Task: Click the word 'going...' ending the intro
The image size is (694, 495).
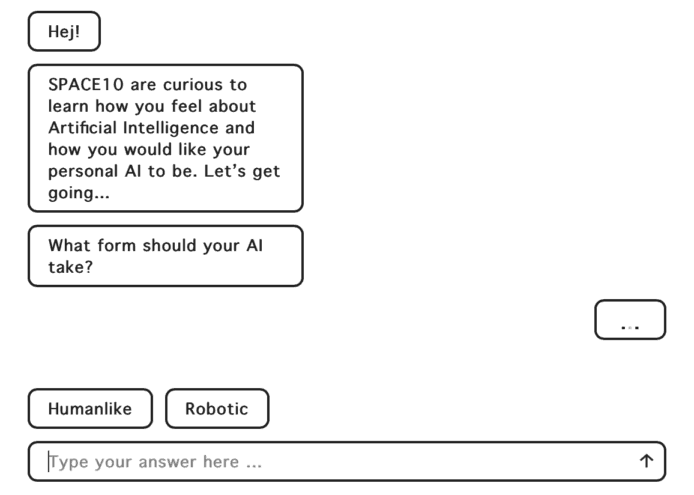Action: point(78,193)
